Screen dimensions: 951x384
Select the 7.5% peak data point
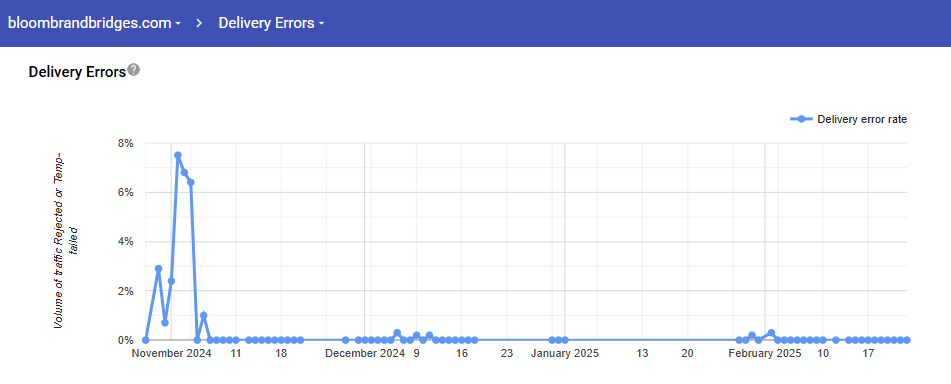[x=178, y=155]
